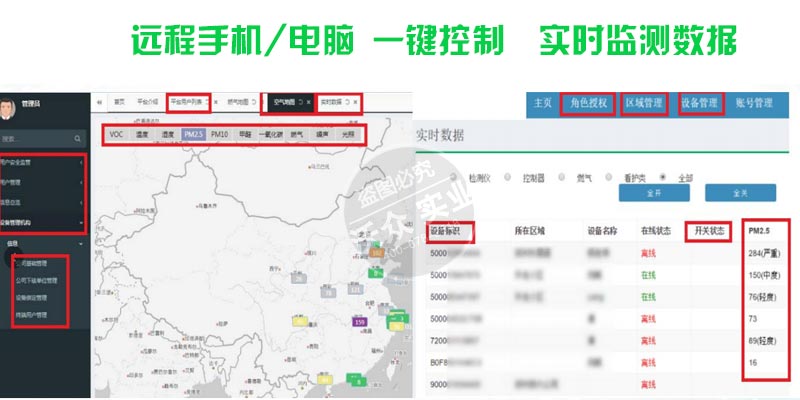Select the PM10 map filter
Screen dimensions: 800x400
tap(220, 133)
